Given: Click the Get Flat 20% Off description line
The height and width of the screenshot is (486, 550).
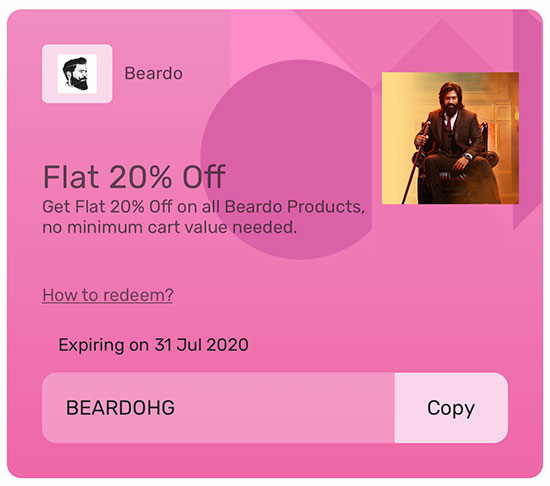Looking at the screenshot, I should click(203, 207).
